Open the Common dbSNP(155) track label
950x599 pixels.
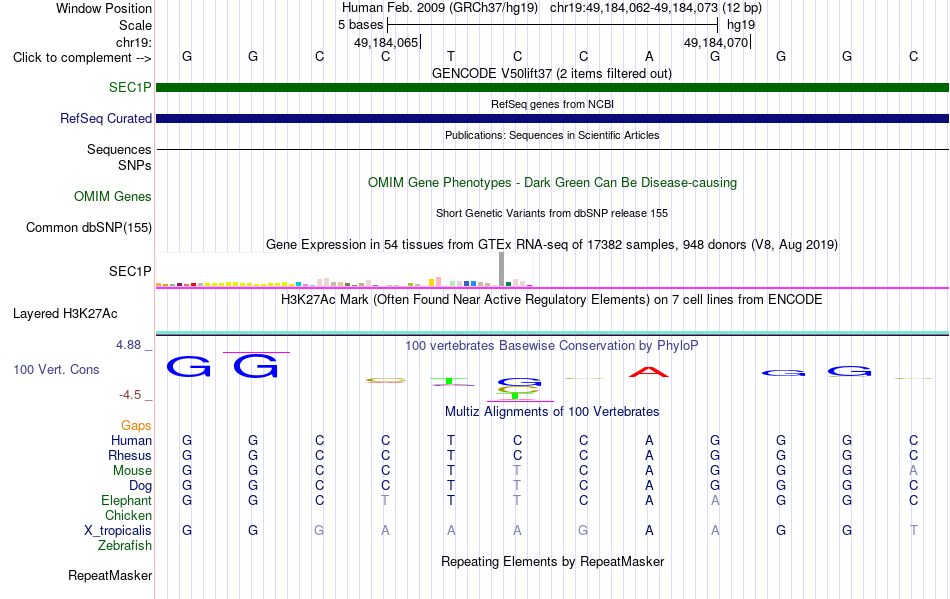coord(88,227)
